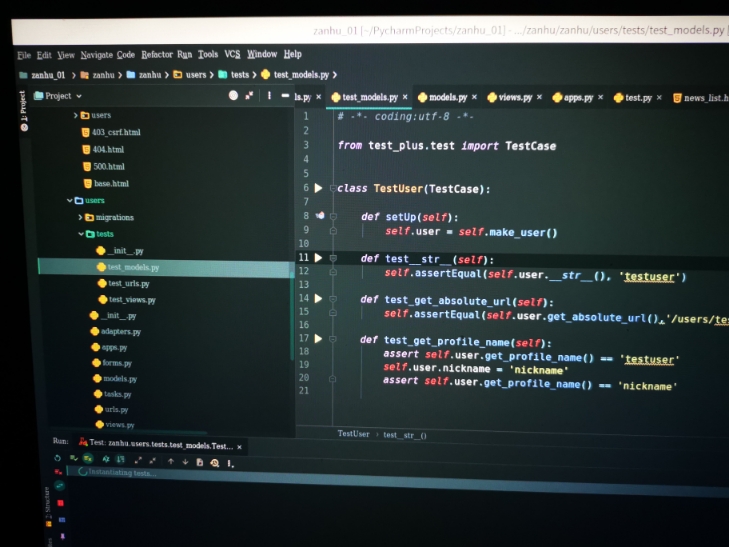Switch to the models.py editor tab
This screenshot has width=729, height=547.
pyautogui.click(x=447, y=97)
